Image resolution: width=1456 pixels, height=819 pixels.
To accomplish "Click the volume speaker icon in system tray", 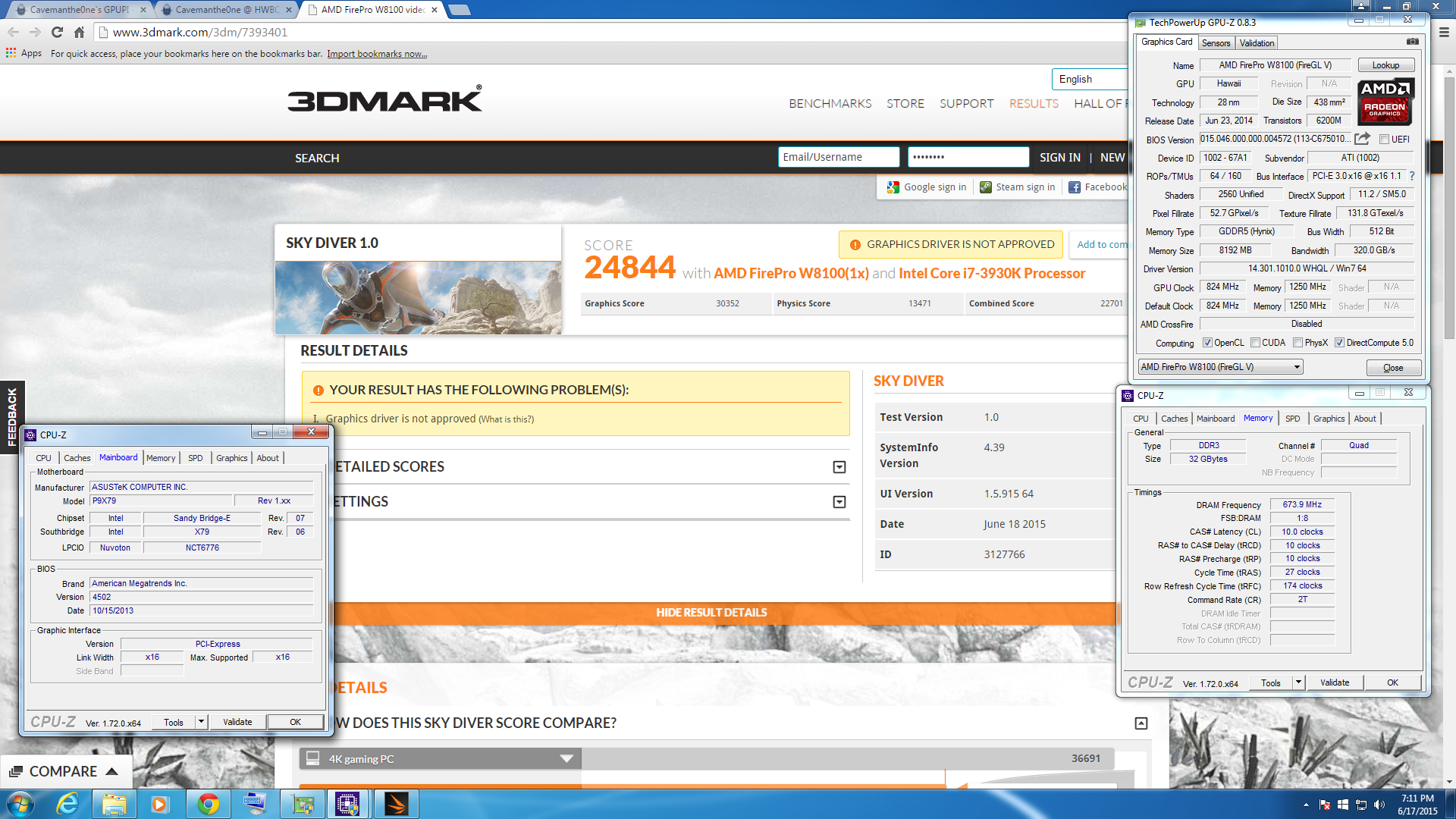I will pyautogui.click(x=1379, y=805).
